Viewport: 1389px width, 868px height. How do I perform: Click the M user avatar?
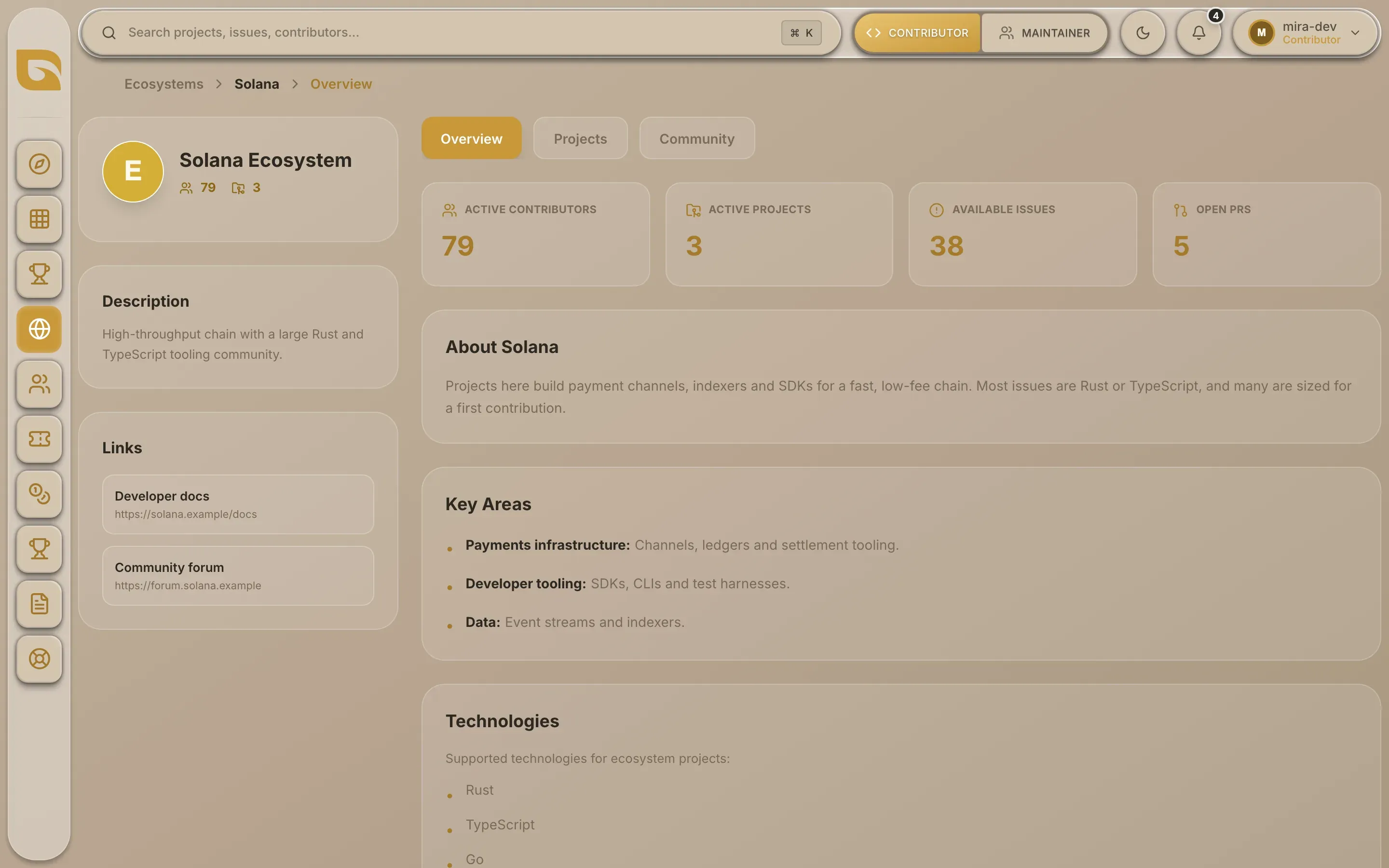[x=1261, y=33]
